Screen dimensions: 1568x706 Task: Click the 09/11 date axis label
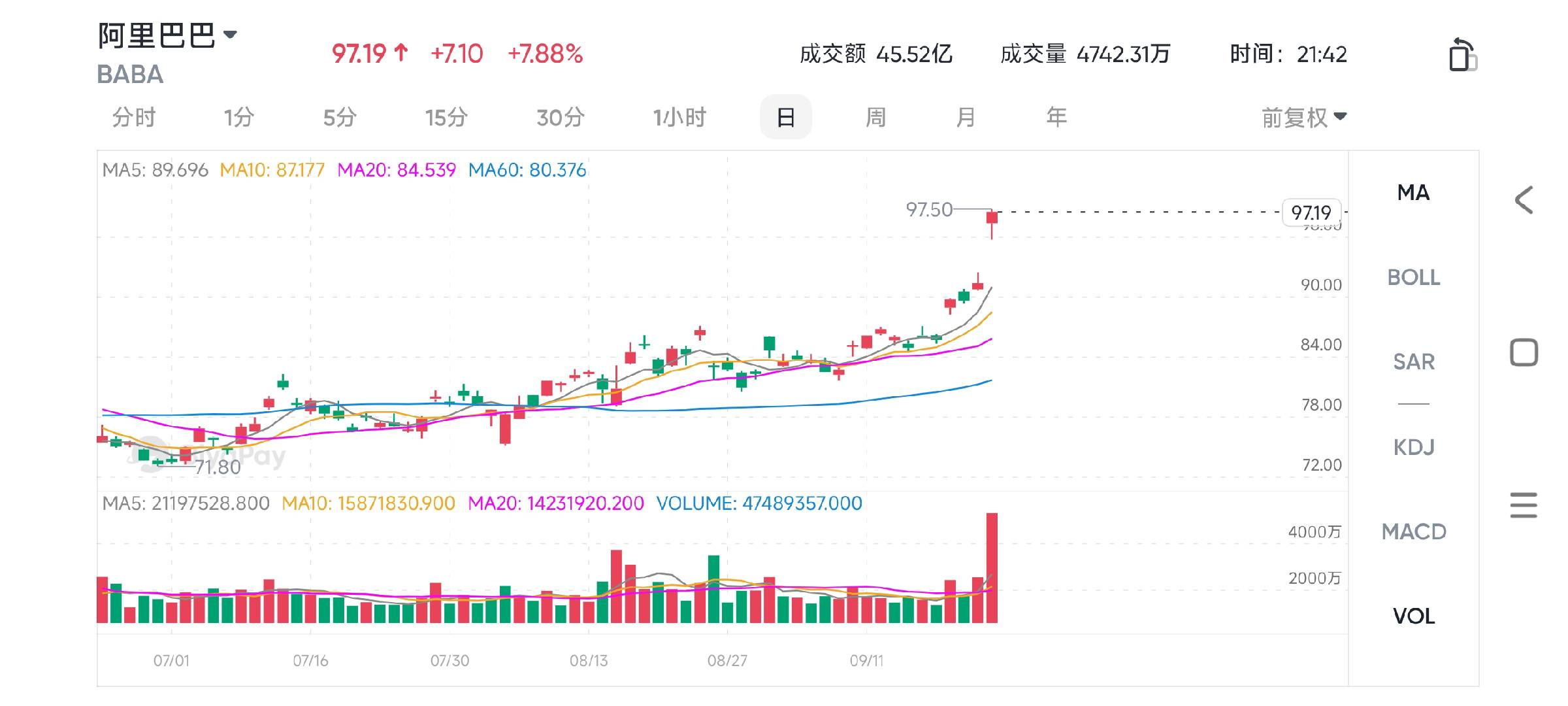866,661
